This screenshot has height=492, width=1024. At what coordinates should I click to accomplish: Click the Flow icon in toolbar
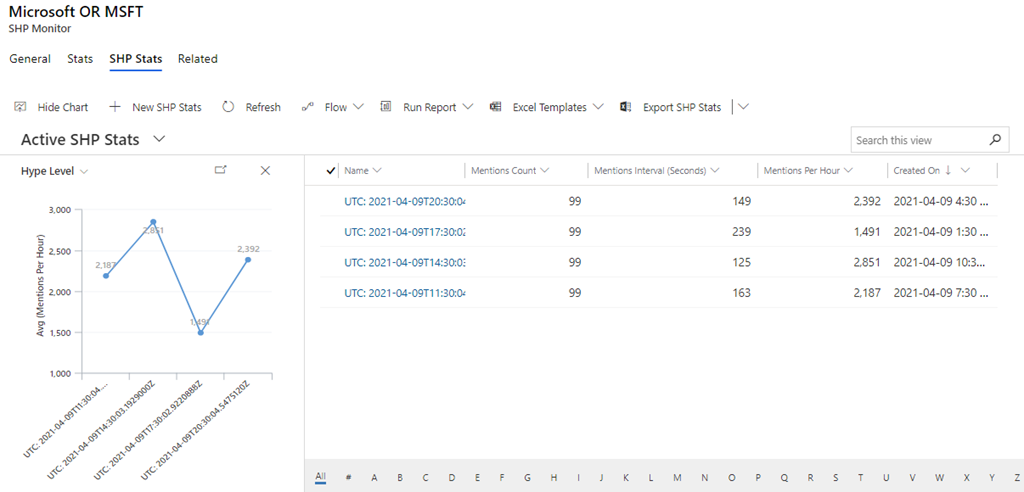coord(307,107)
